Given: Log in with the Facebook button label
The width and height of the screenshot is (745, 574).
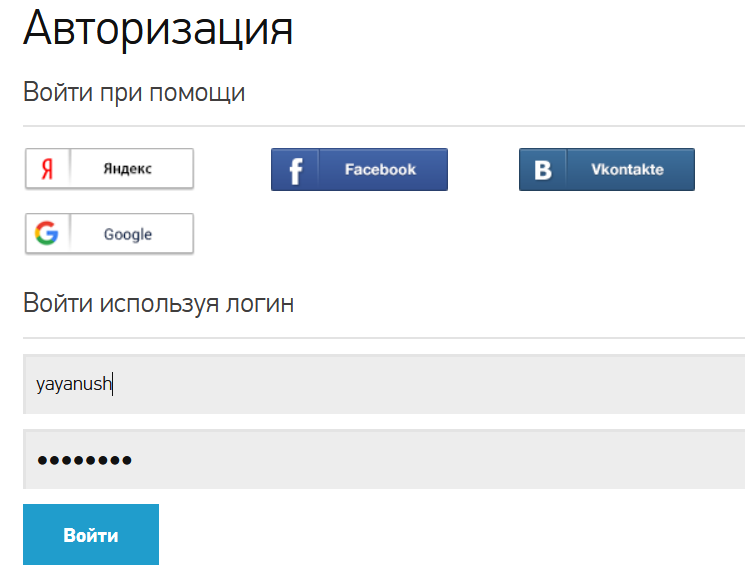Looking at the screenshot, I should pos(380,169).
